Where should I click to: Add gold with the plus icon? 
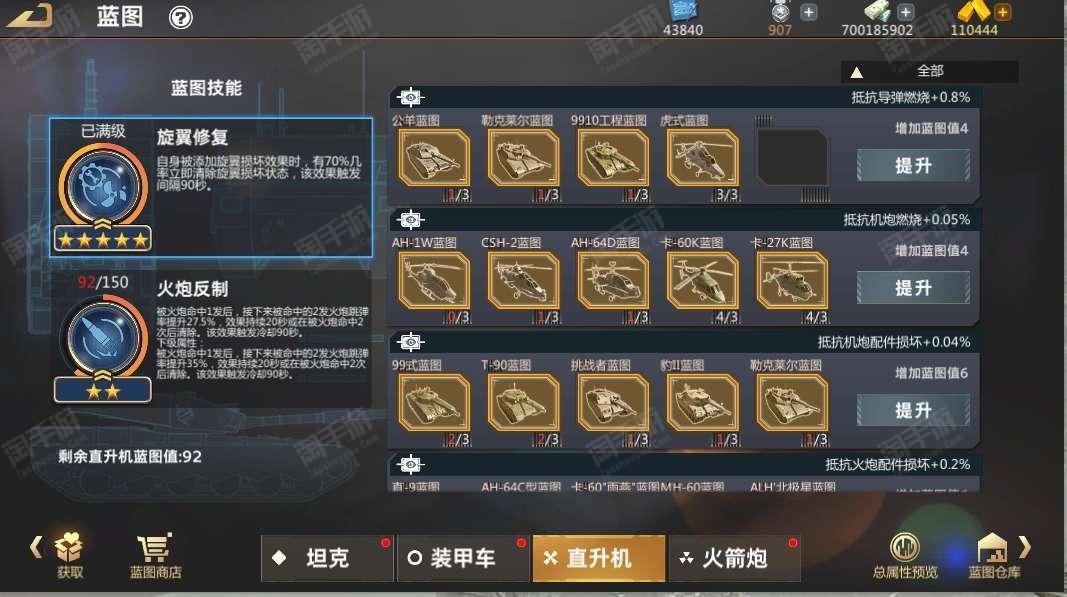[1002, 12]
